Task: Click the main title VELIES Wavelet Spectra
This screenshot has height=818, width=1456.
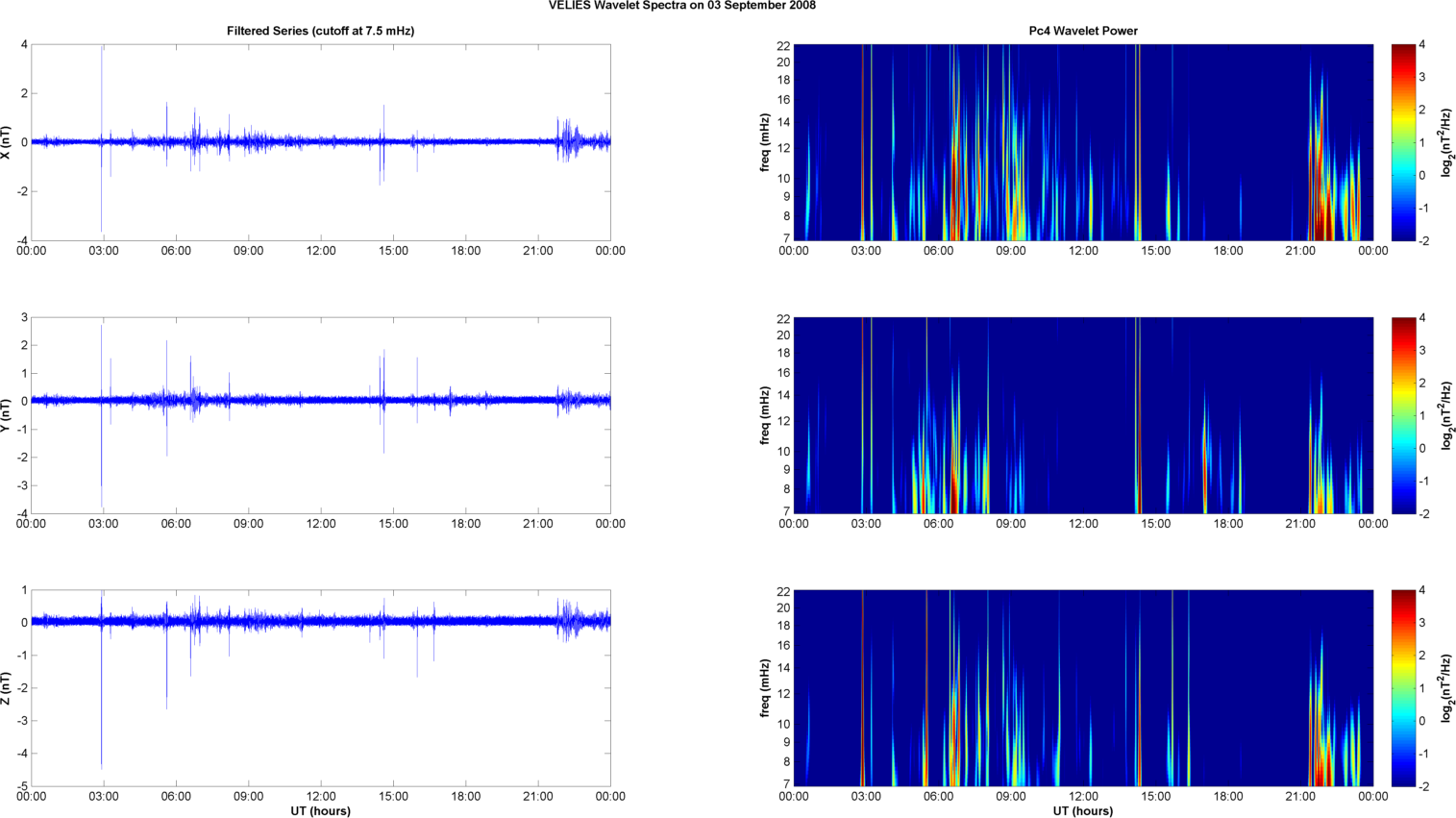Action: click(681, 6)
